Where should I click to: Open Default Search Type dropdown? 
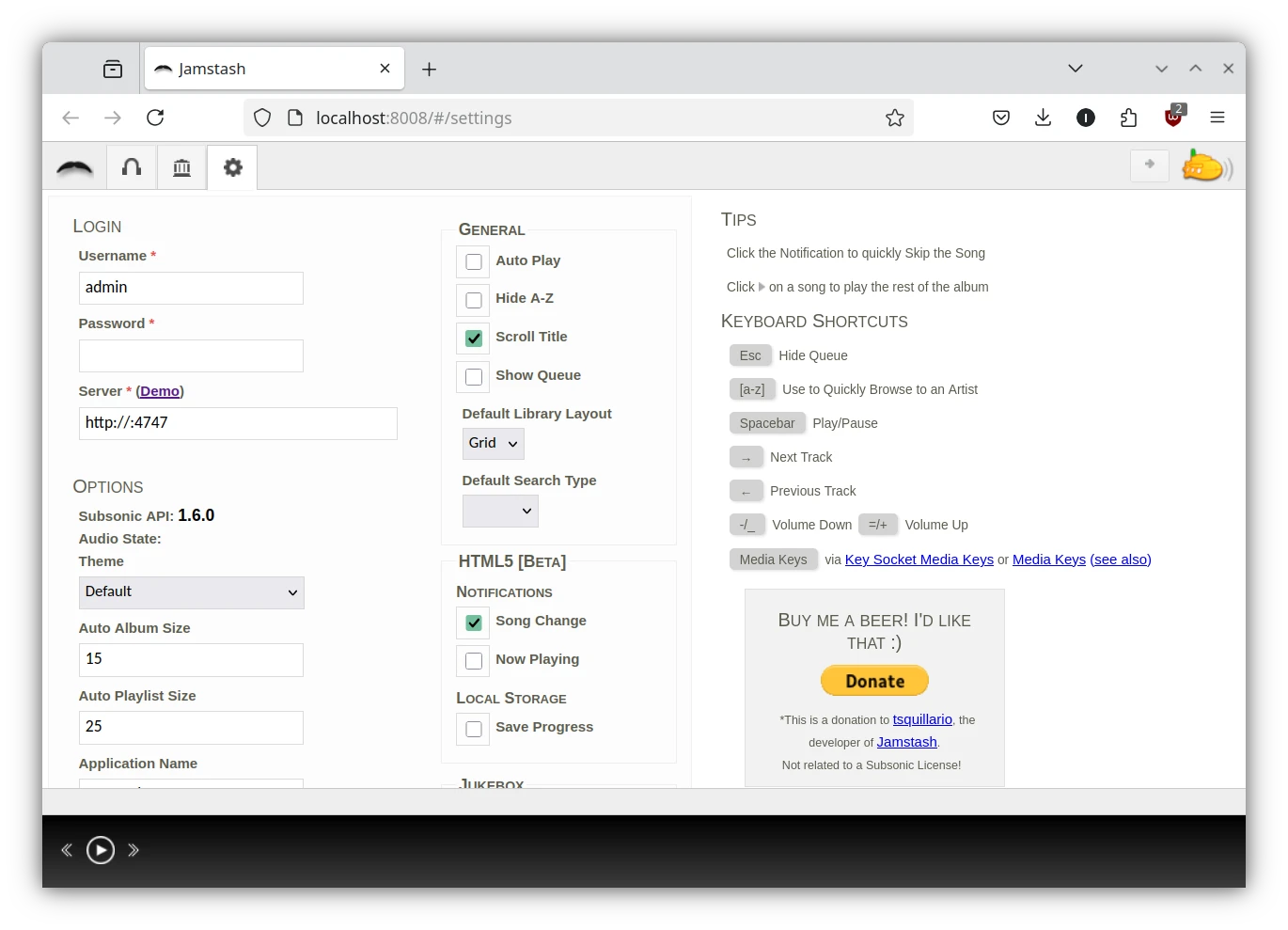[500, 511]
